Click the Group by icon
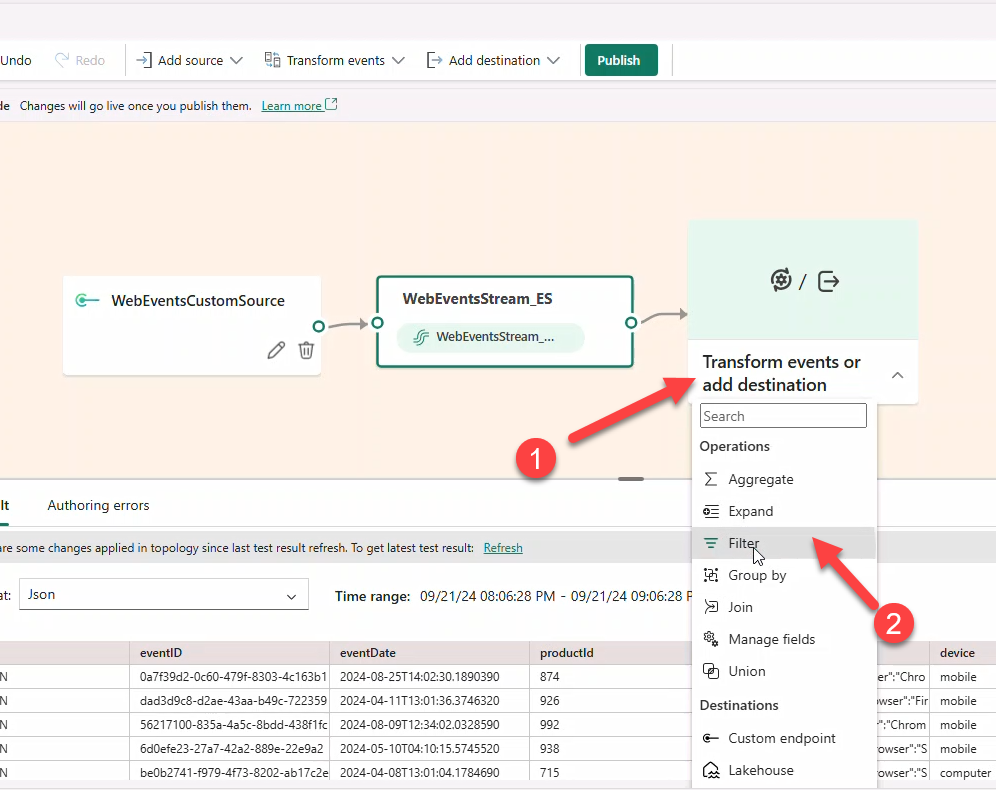 711,575
